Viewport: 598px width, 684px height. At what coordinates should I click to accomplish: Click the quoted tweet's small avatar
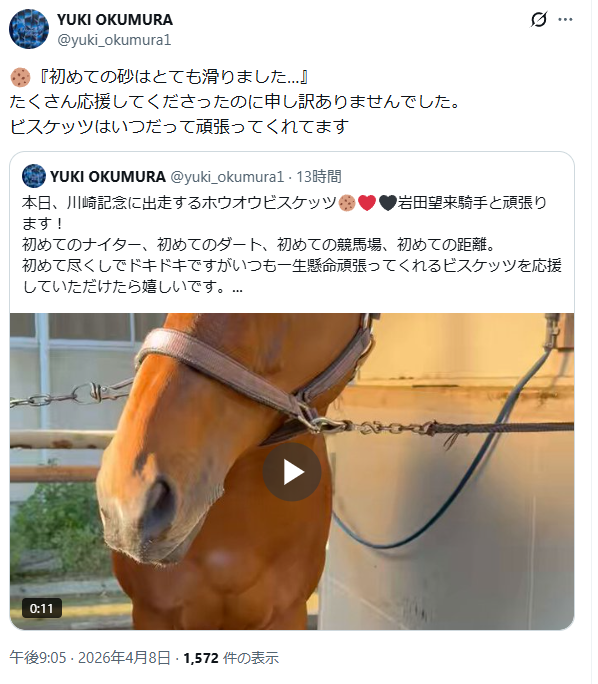34,176
